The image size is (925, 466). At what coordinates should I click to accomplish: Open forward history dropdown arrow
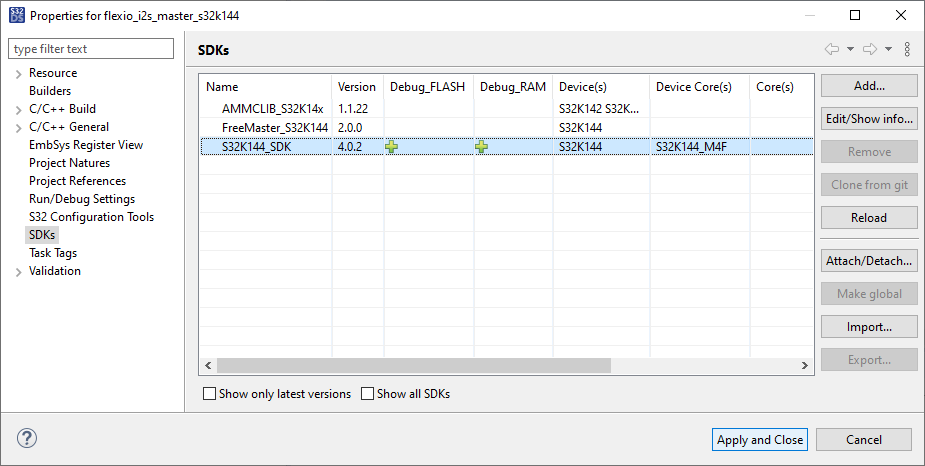tap(888, 49)
